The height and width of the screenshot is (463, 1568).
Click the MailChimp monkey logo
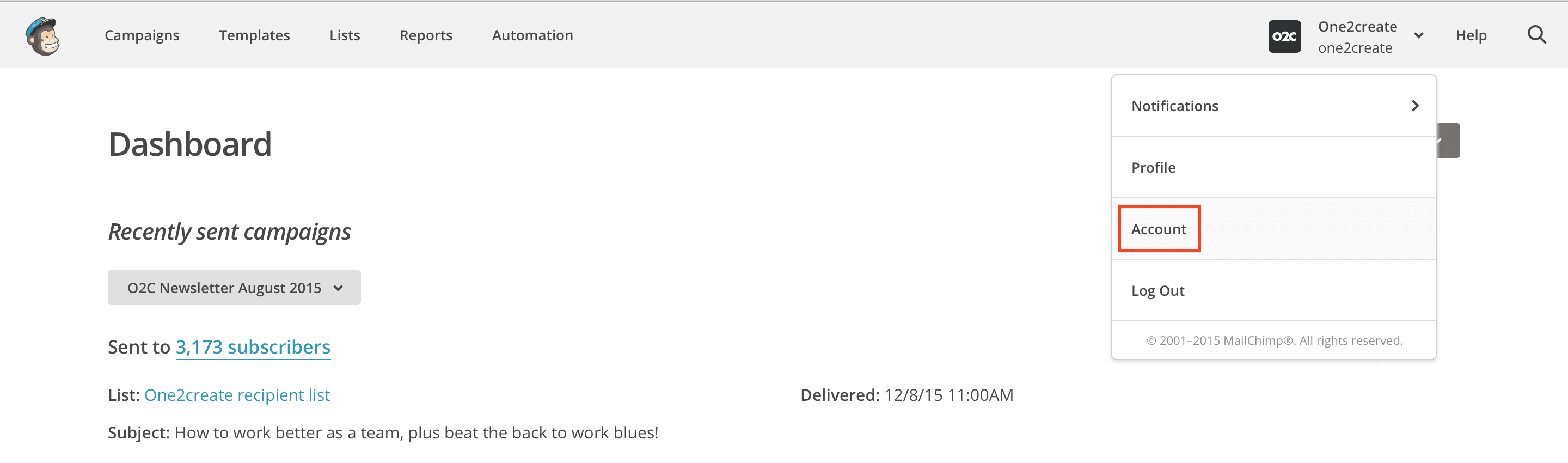click(42, 36)
